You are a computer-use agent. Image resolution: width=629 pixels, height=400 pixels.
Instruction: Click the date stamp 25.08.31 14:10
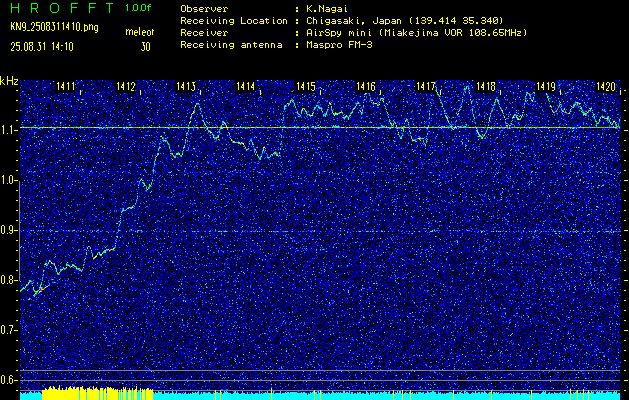pos(42,47)
